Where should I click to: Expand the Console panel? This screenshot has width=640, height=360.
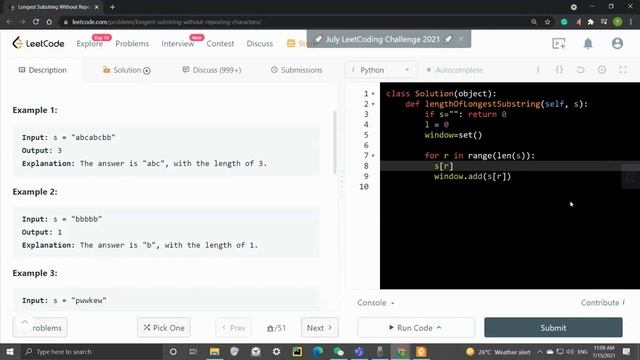coord(376,302)
